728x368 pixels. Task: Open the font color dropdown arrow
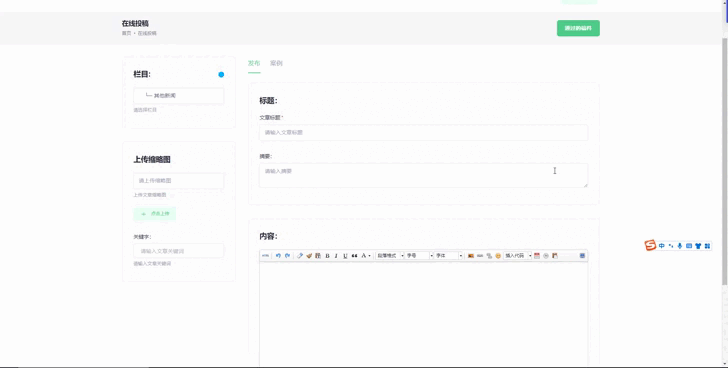[370, 256]
